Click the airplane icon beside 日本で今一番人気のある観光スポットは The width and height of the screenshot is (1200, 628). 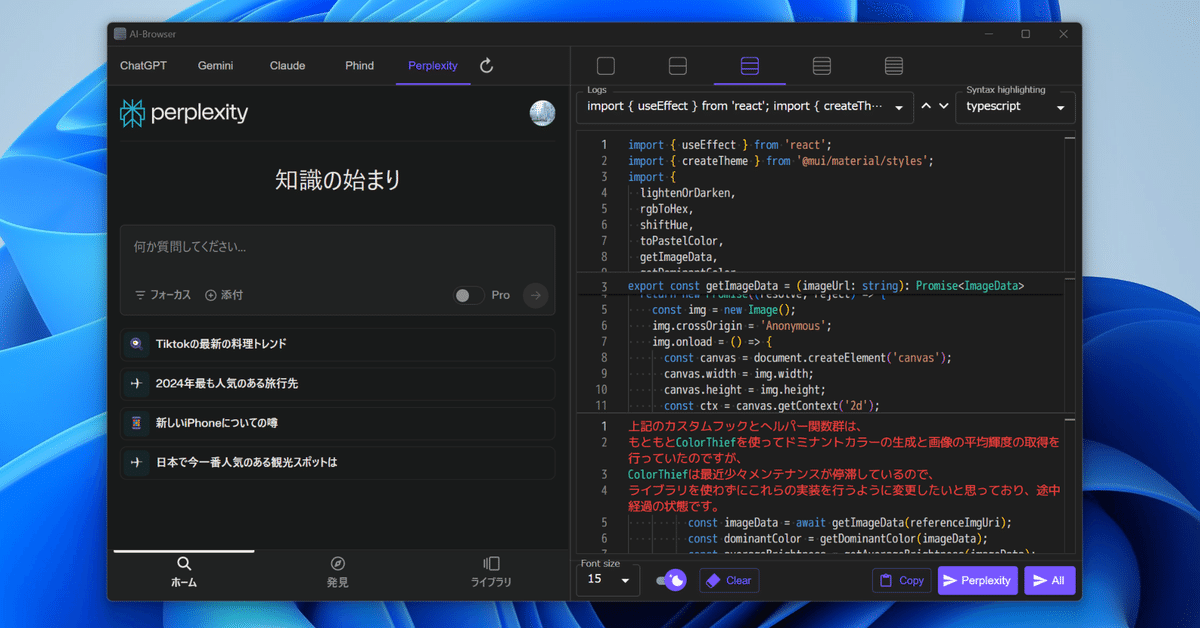pos(137,463)
